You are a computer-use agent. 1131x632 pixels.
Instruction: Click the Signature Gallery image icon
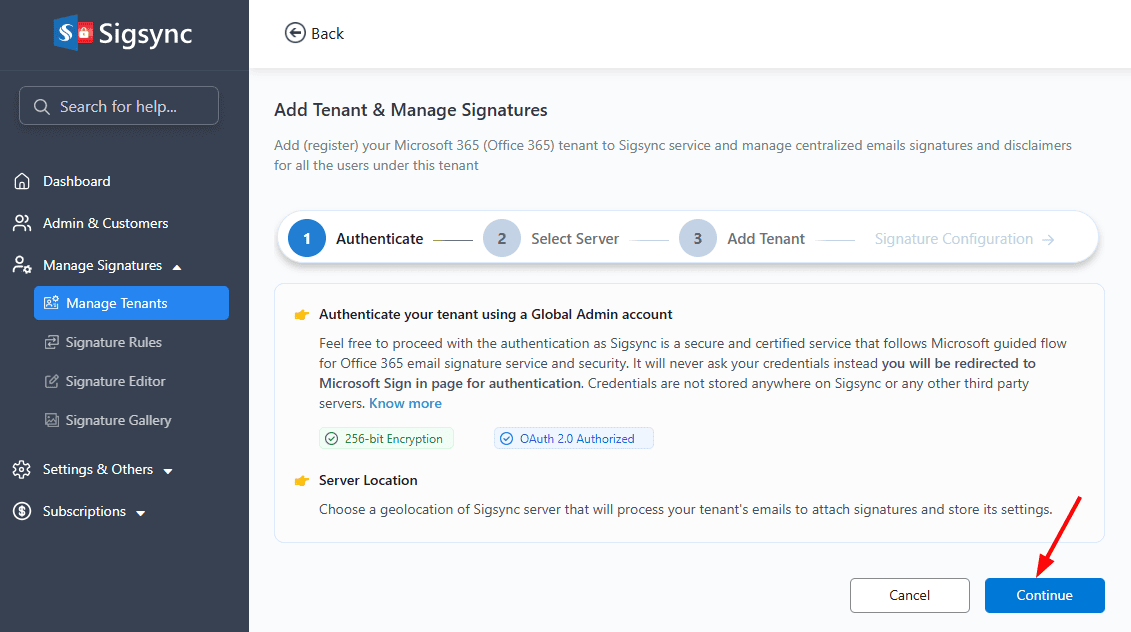(x=52, y=420)
